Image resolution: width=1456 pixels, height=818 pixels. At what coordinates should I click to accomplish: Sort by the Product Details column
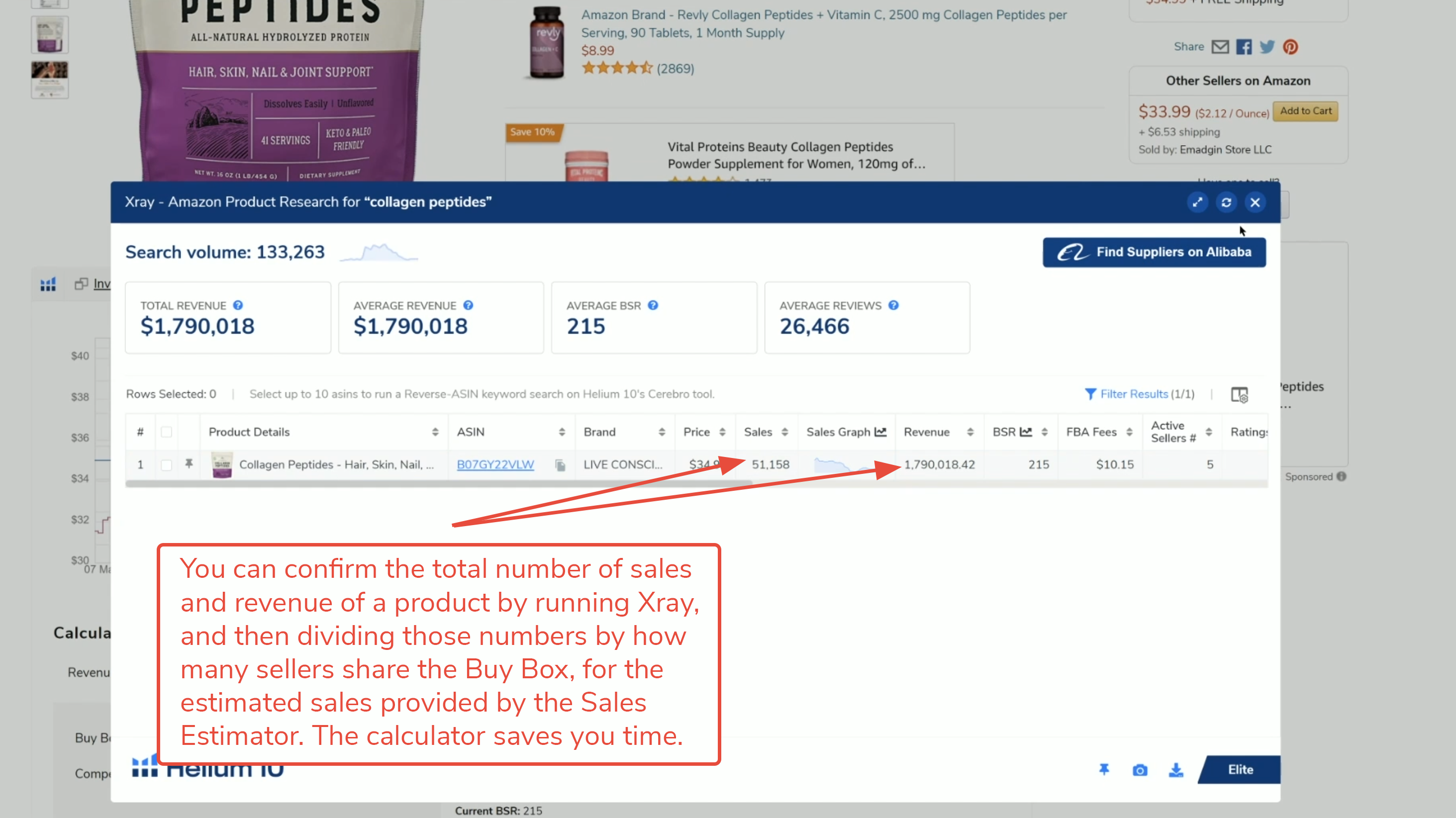(435, 432)
